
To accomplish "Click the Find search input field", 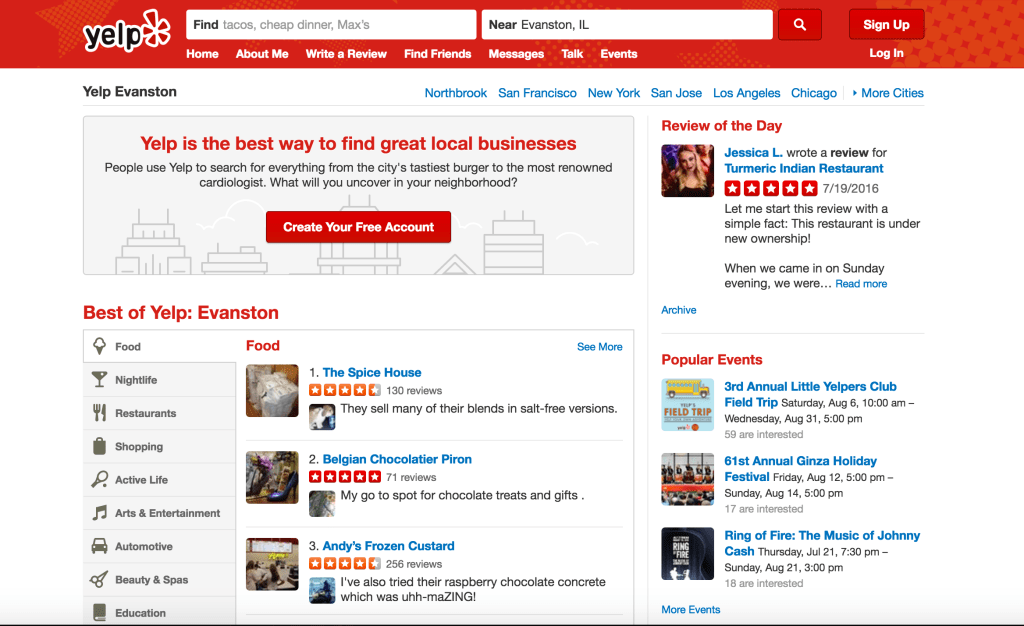I will point(331,25).
